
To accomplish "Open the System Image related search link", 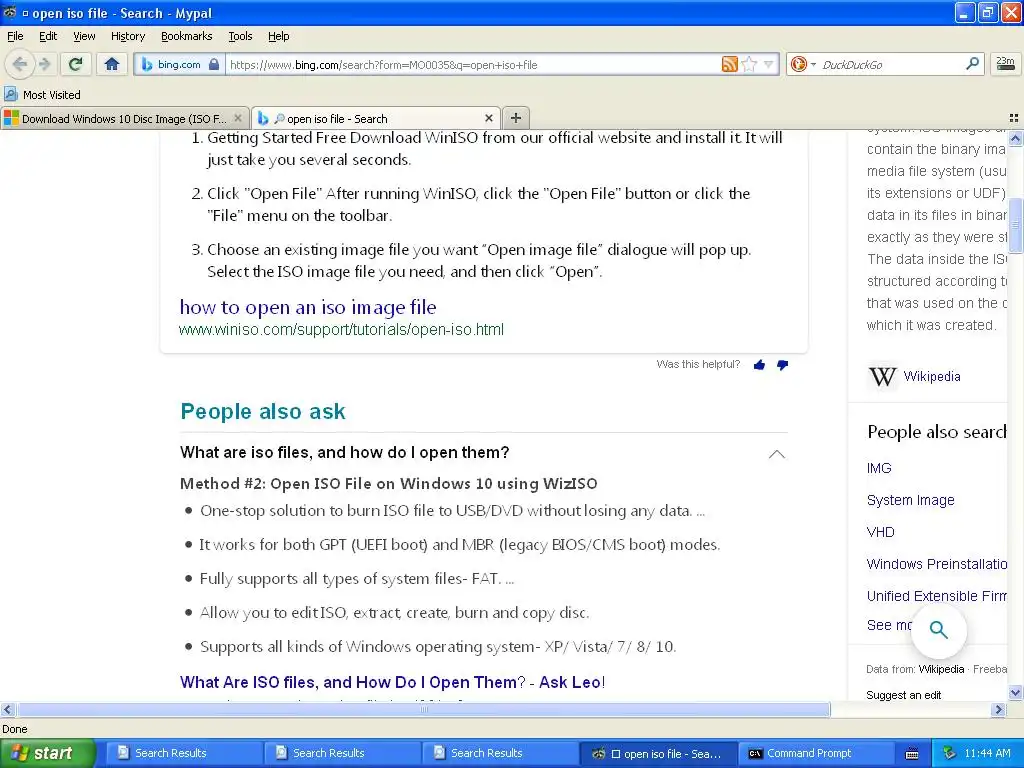I will point(910,500).
